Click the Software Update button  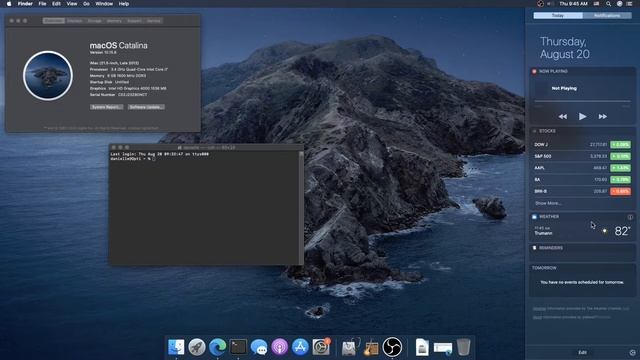point(146,107)
